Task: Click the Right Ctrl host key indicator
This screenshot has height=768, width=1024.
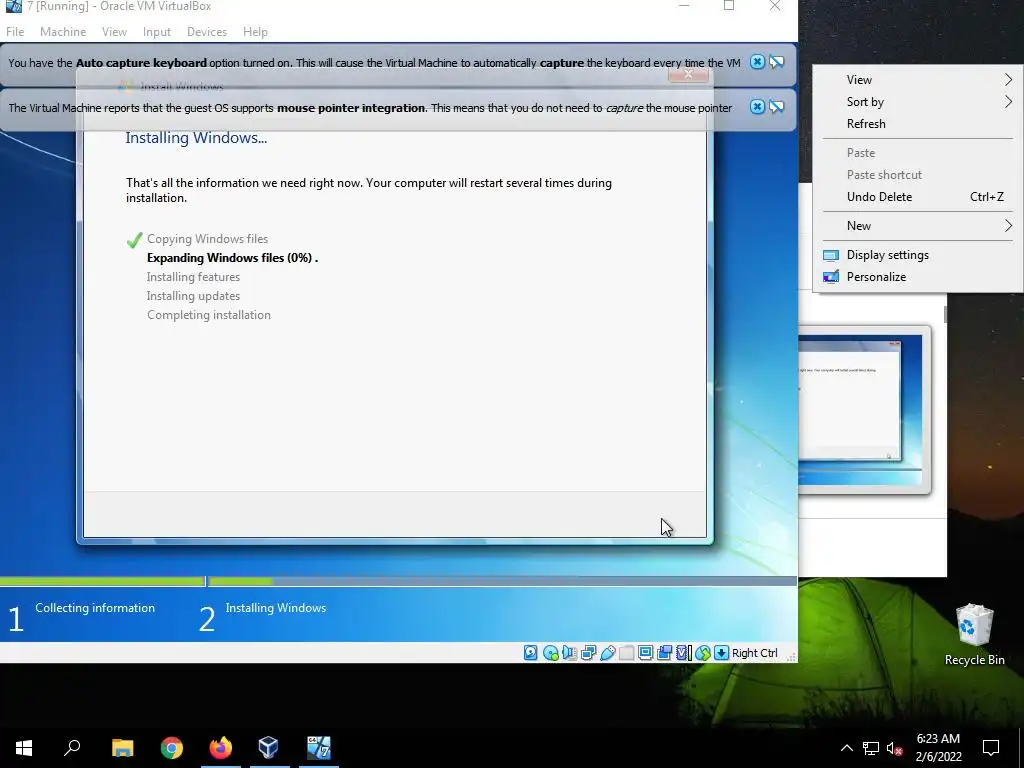Action: tap(754, 653)
